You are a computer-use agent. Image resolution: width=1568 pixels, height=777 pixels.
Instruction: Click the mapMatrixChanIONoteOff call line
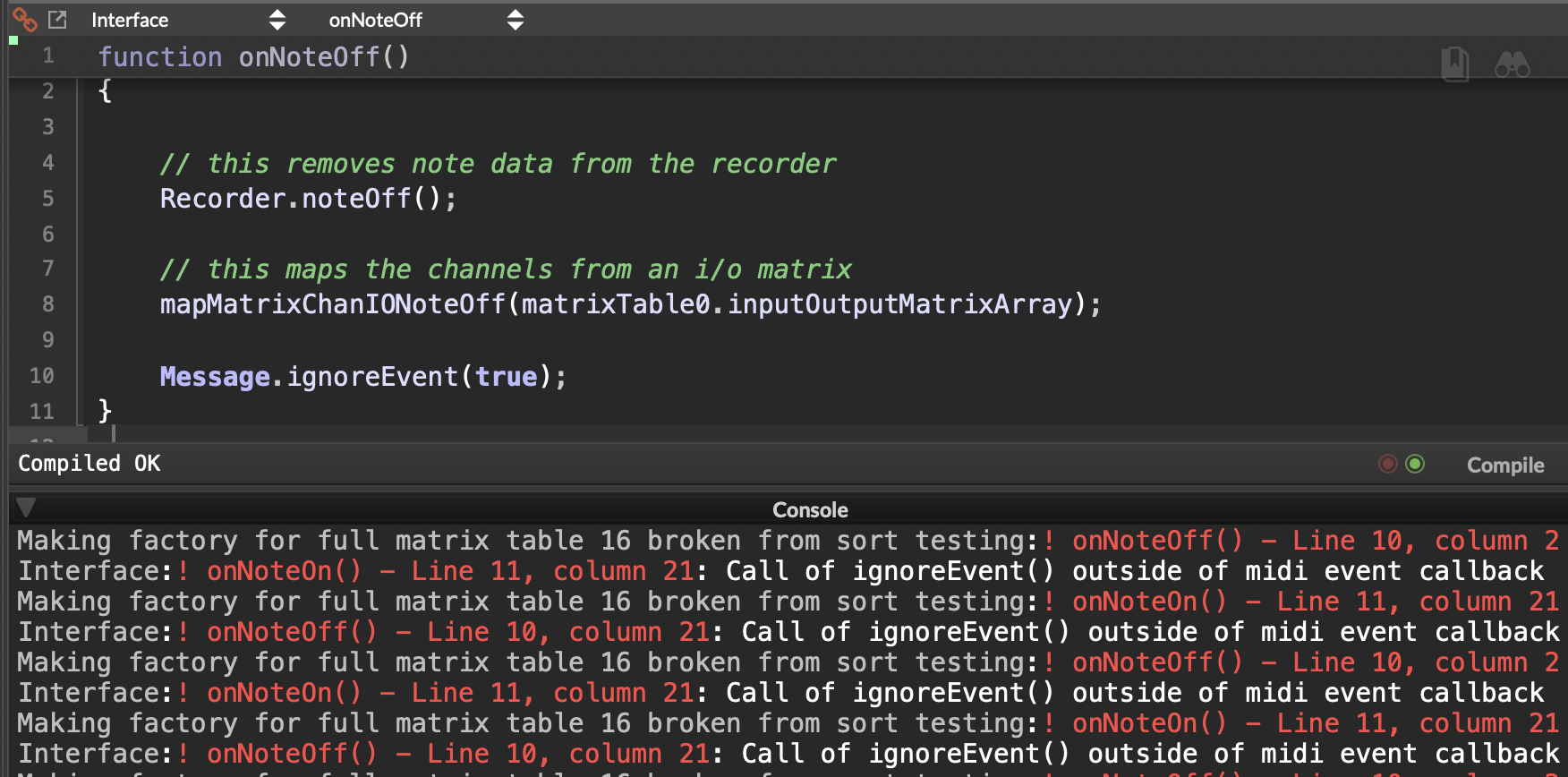(630, 304)
